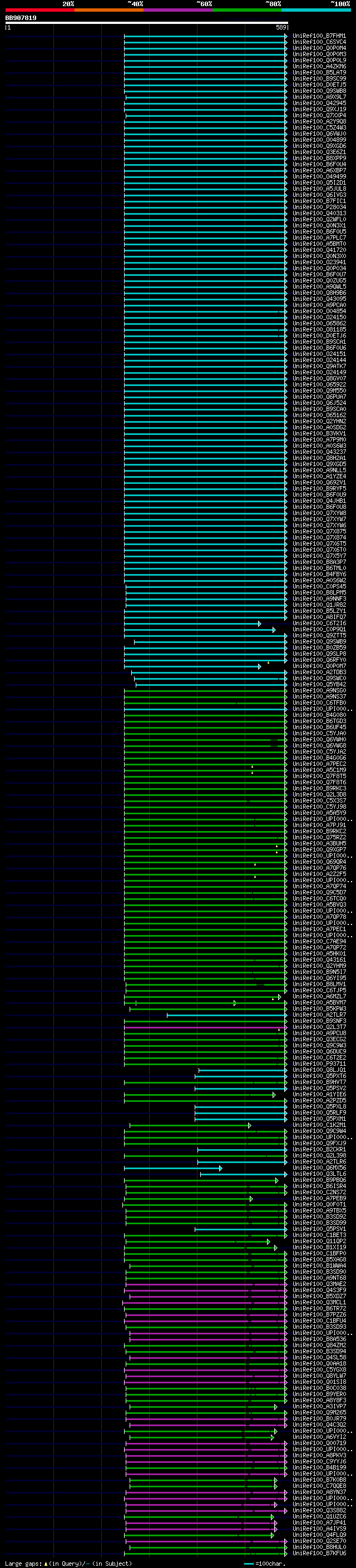The height and width of the screenshot is (1568, 356).
Task: Click the purple ~60% identity legend bar
Action: tap(179, 10)
